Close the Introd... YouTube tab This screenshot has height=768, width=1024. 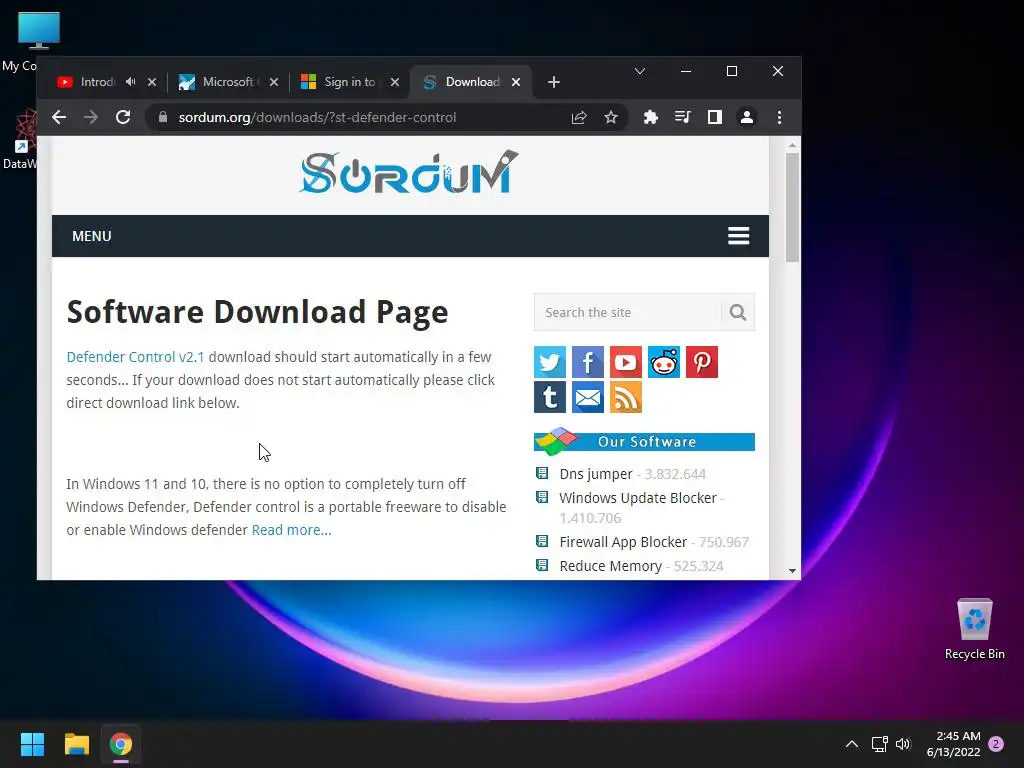point(152,82)
